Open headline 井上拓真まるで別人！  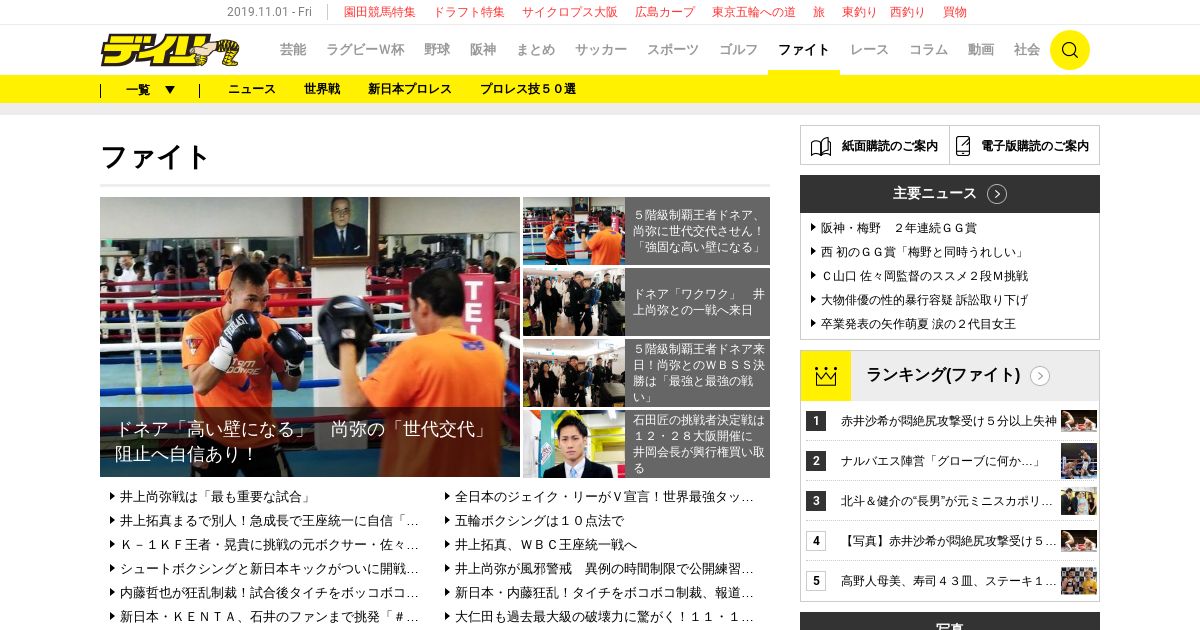(x=269, y=520)
